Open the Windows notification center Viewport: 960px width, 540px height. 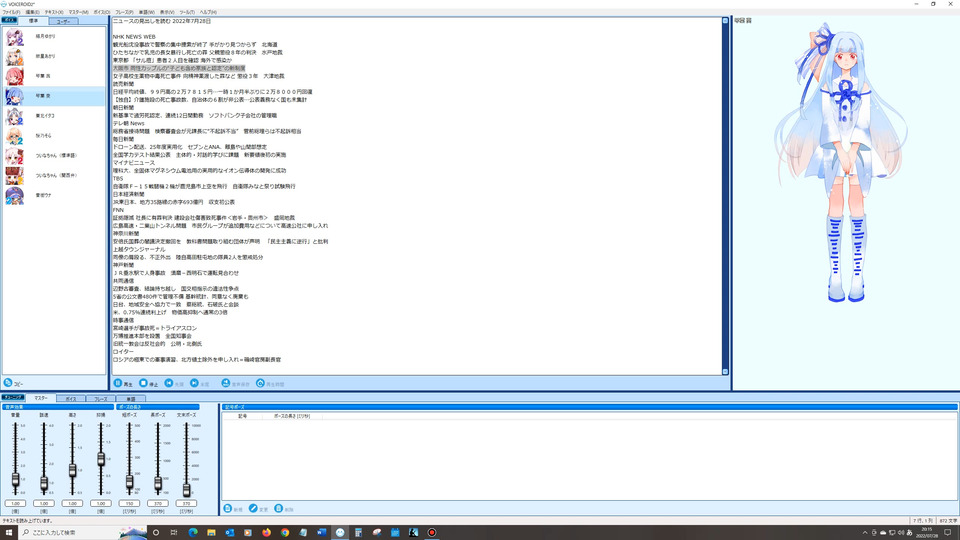(x=948, y=533)
